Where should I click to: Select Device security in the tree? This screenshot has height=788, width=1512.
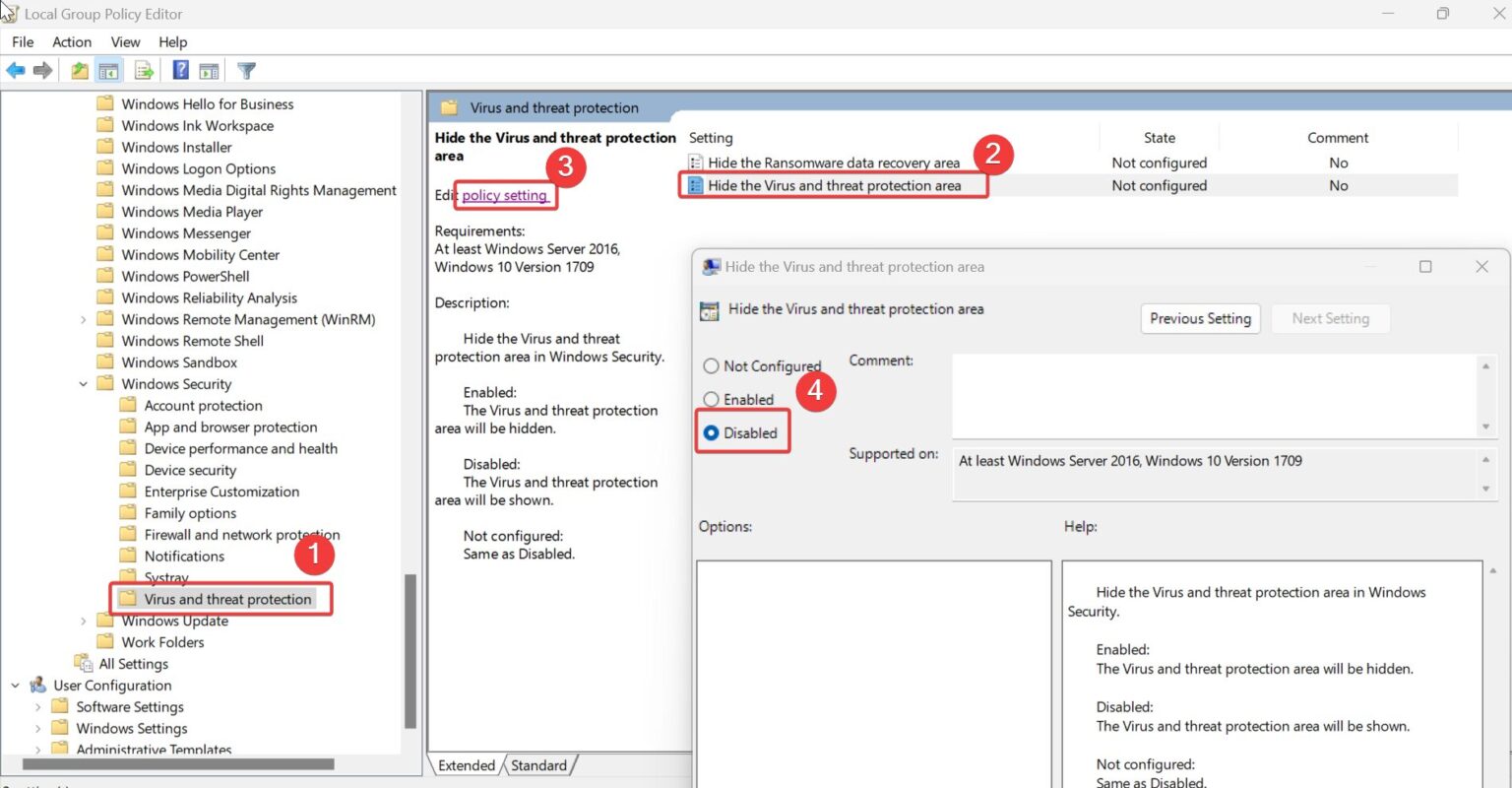coord(190,471)
